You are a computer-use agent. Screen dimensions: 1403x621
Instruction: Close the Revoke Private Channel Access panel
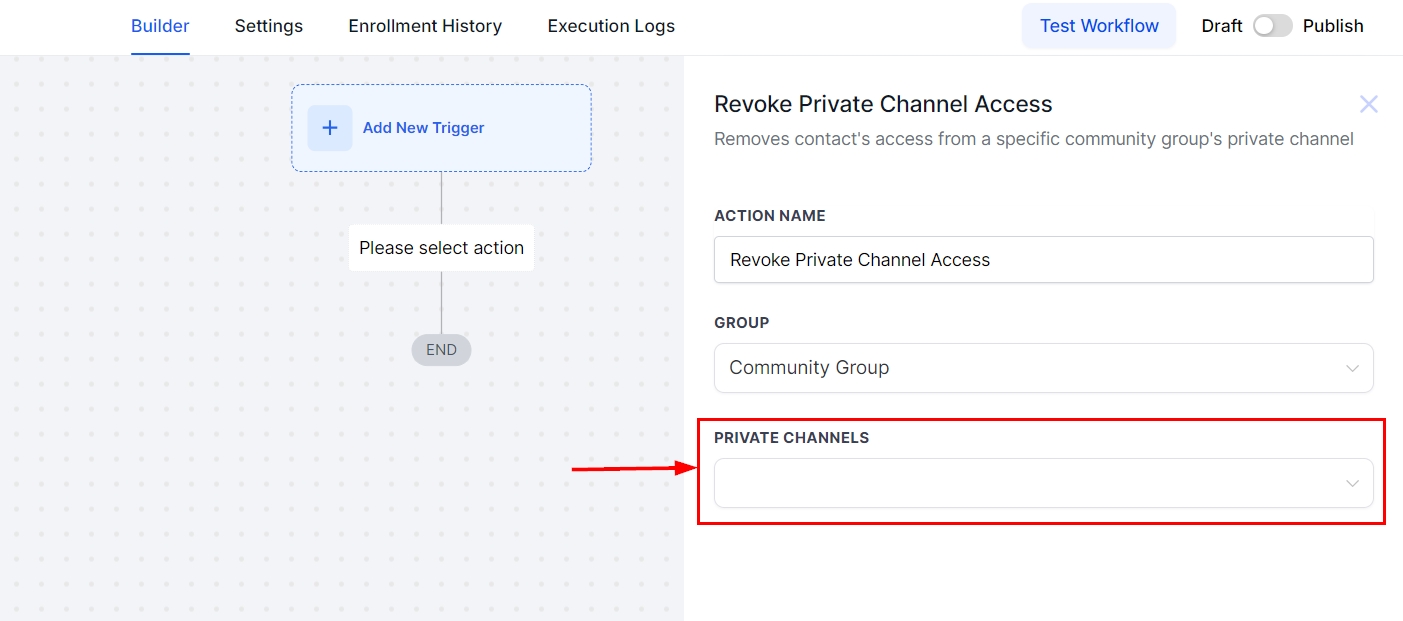pos(1368,104)
